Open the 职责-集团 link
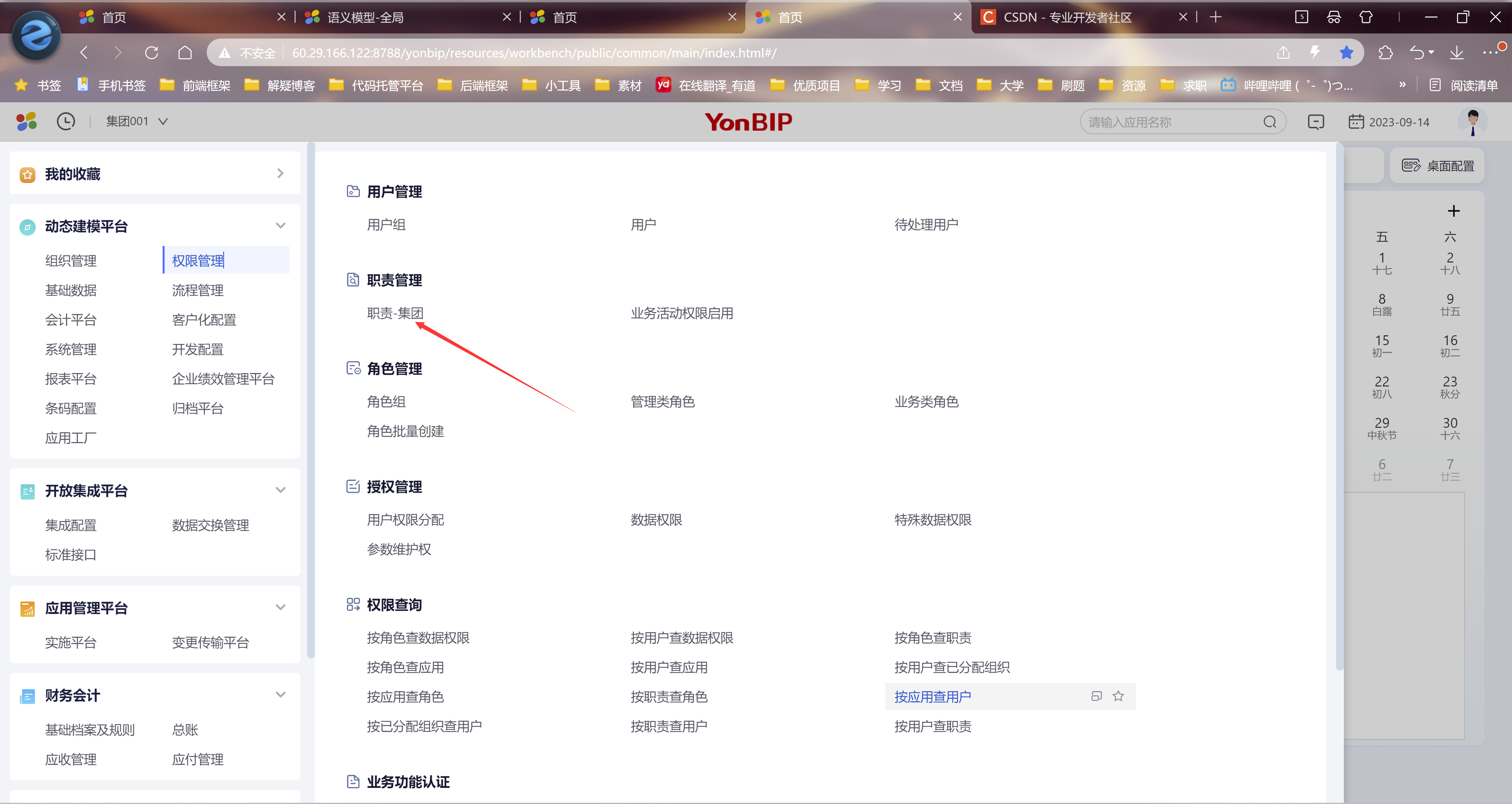This screenshot has height=804, width=1512. (x=395, y=313)
